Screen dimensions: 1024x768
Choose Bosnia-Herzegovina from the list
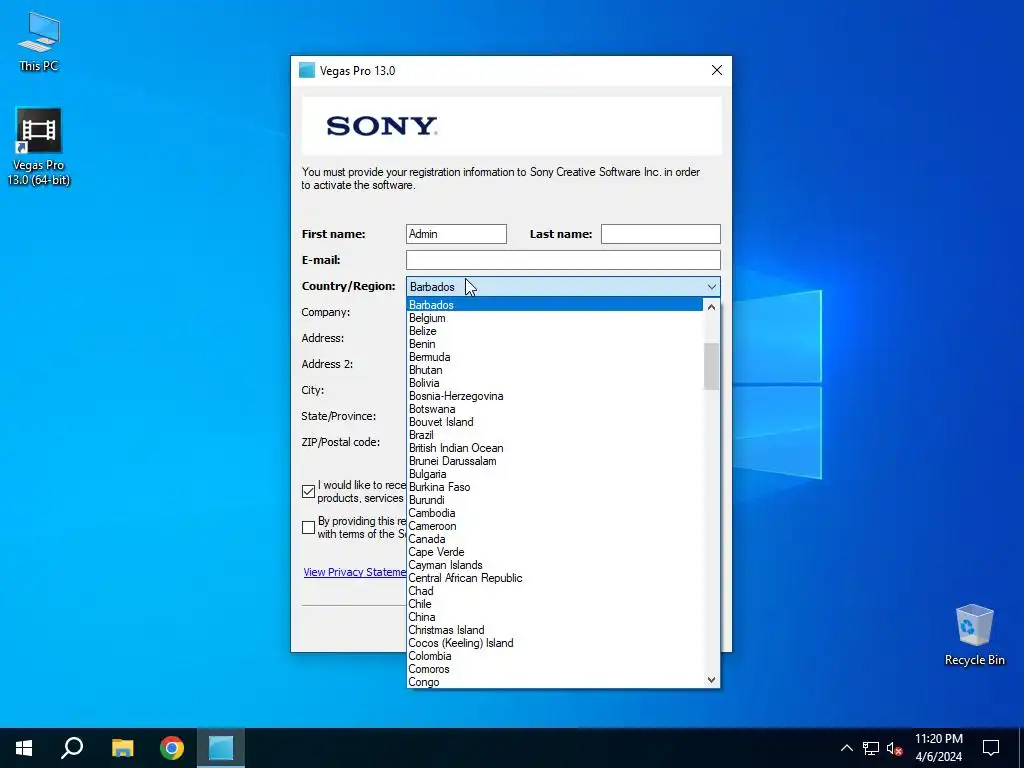[x=555, y=396]
